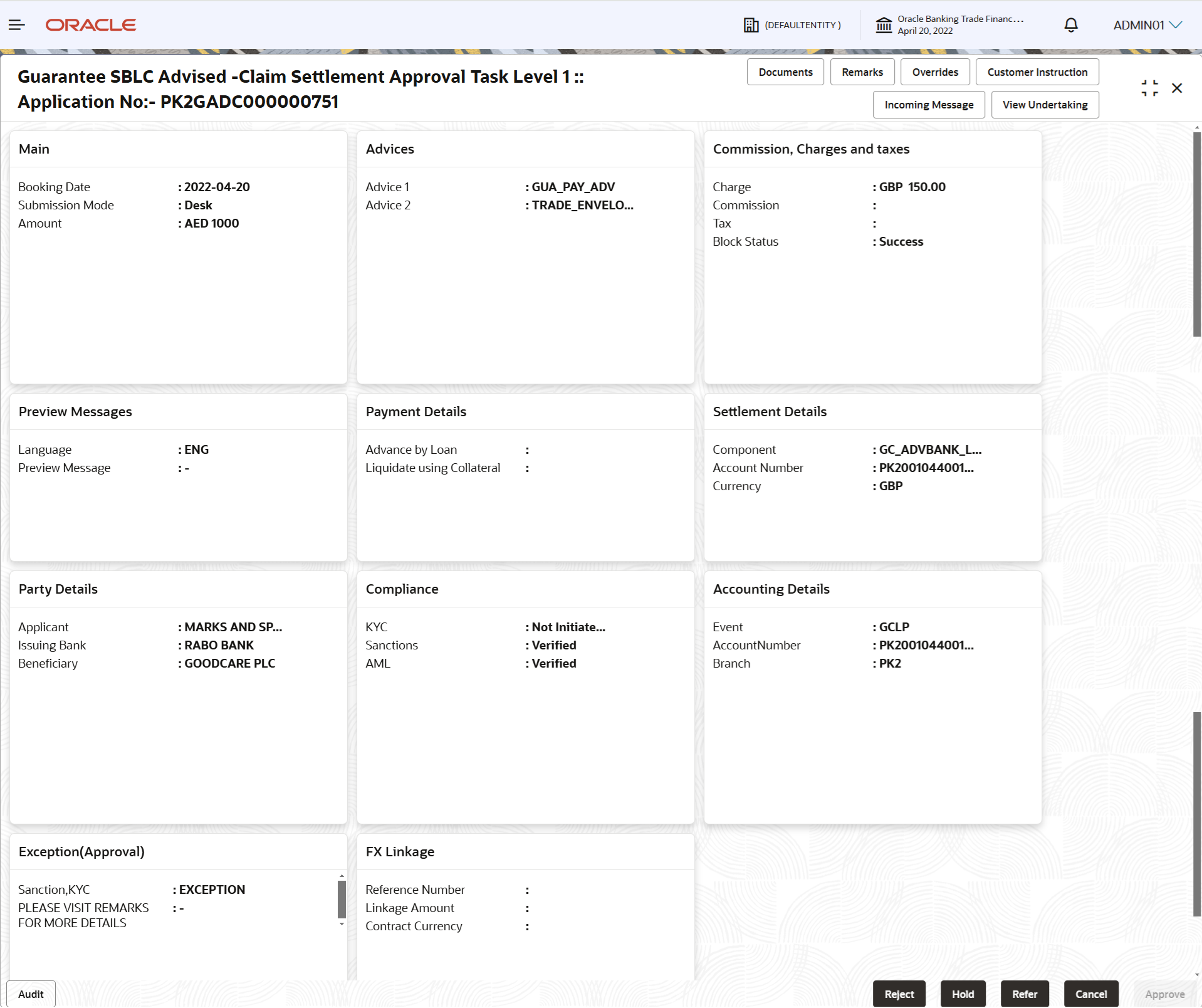The width and height of the screenshot is (1202, 1008).
Task: Refer the task
Action: click(x=1025, y=994)
